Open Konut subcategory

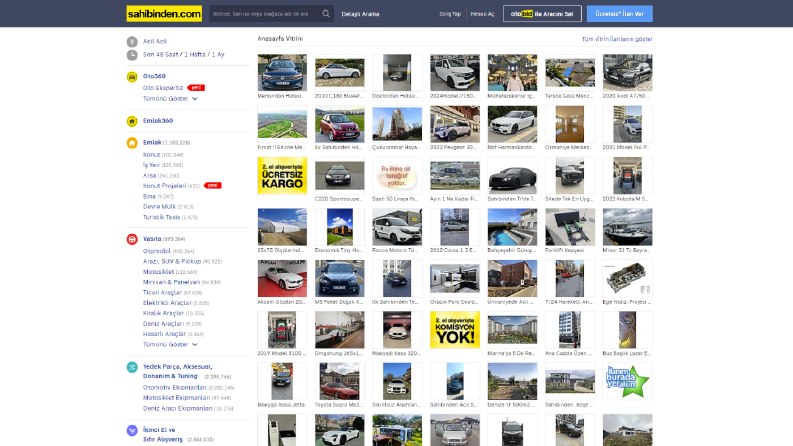pyautogui.click(x=151, y=155)
